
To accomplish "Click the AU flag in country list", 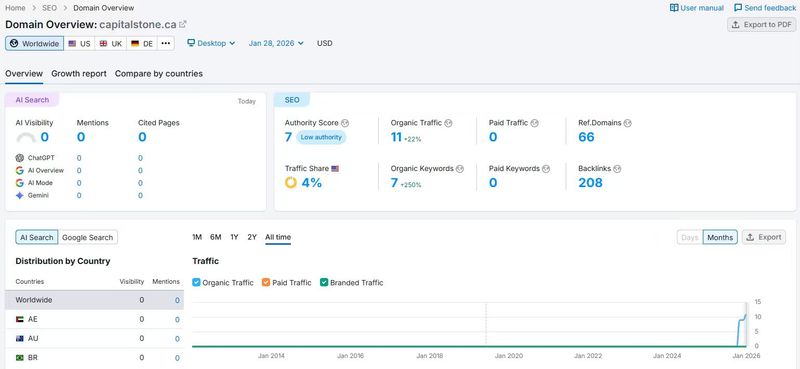I will [x=20, y=339].
